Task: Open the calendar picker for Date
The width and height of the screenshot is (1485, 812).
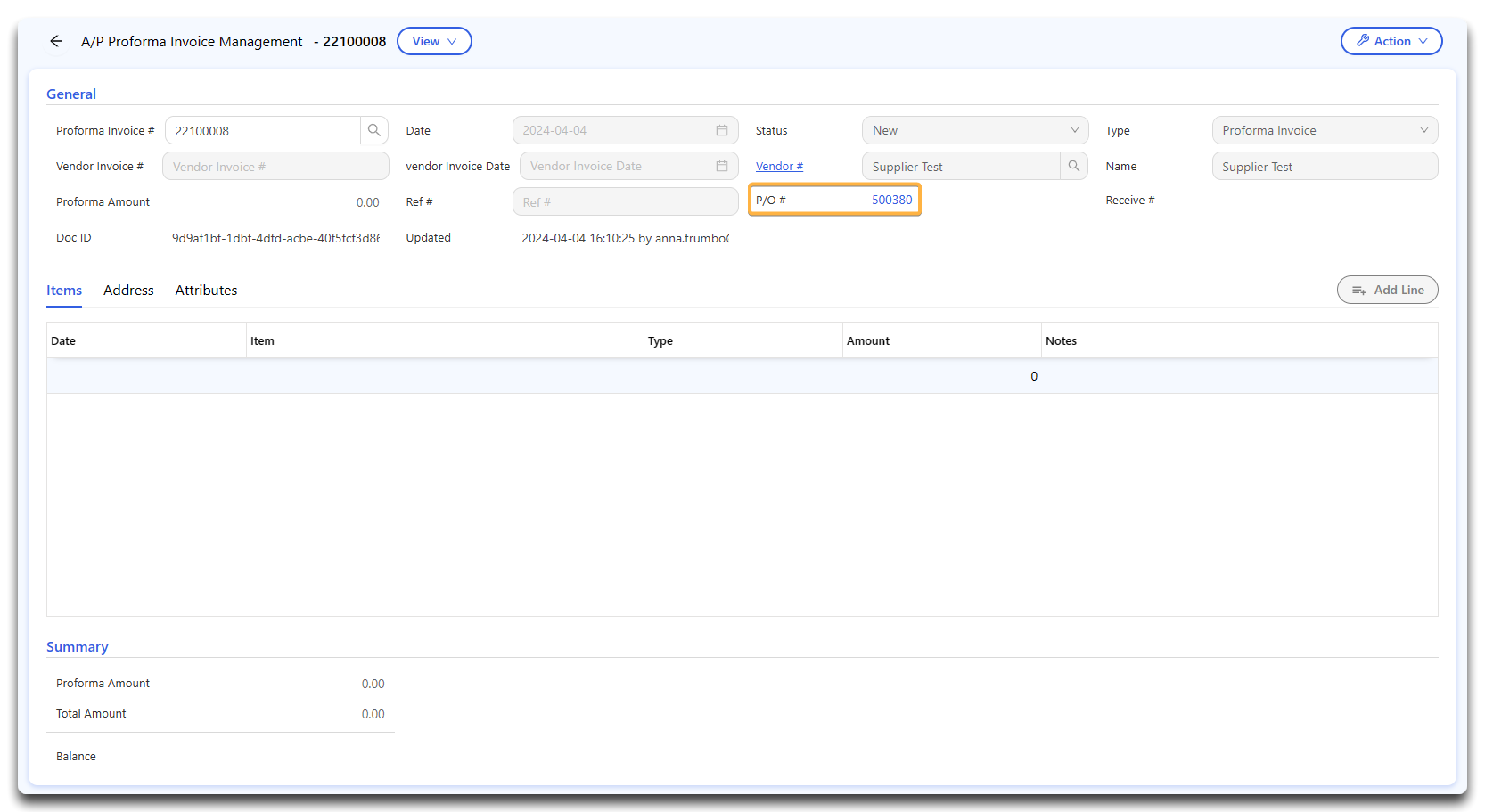Action: pos(721,130)
